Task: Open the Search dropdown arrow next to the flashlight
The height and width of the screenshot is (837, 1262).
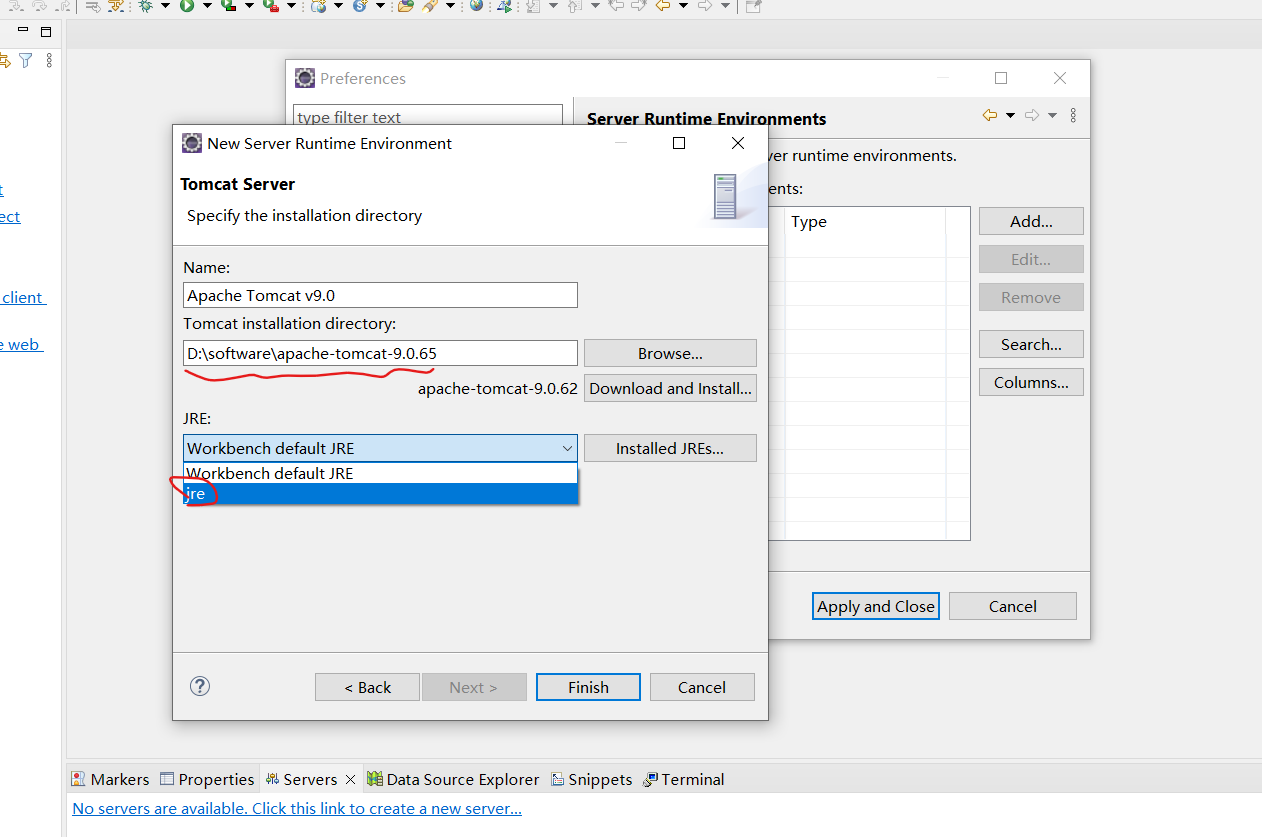Action: [450, 6]
